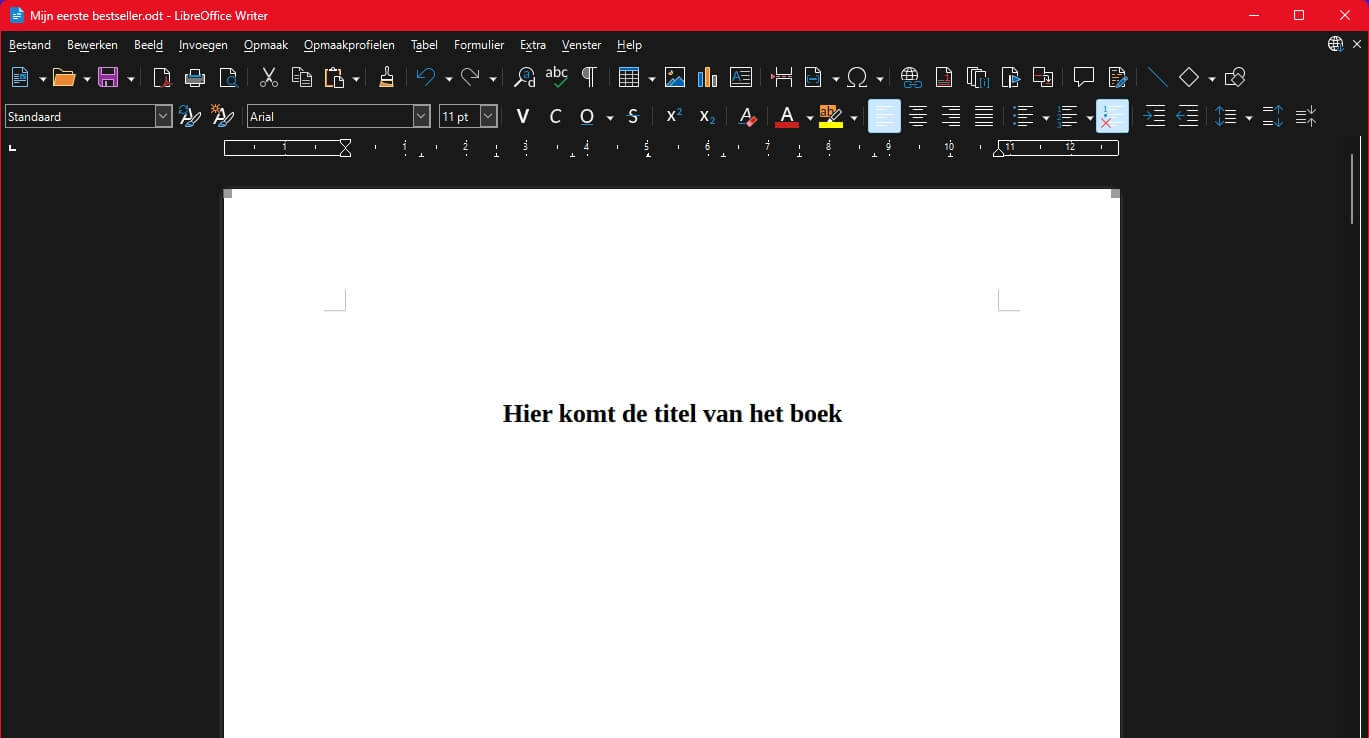Align text left
The height and width of the screenshot is (738, 1369).
pos(884,117)
